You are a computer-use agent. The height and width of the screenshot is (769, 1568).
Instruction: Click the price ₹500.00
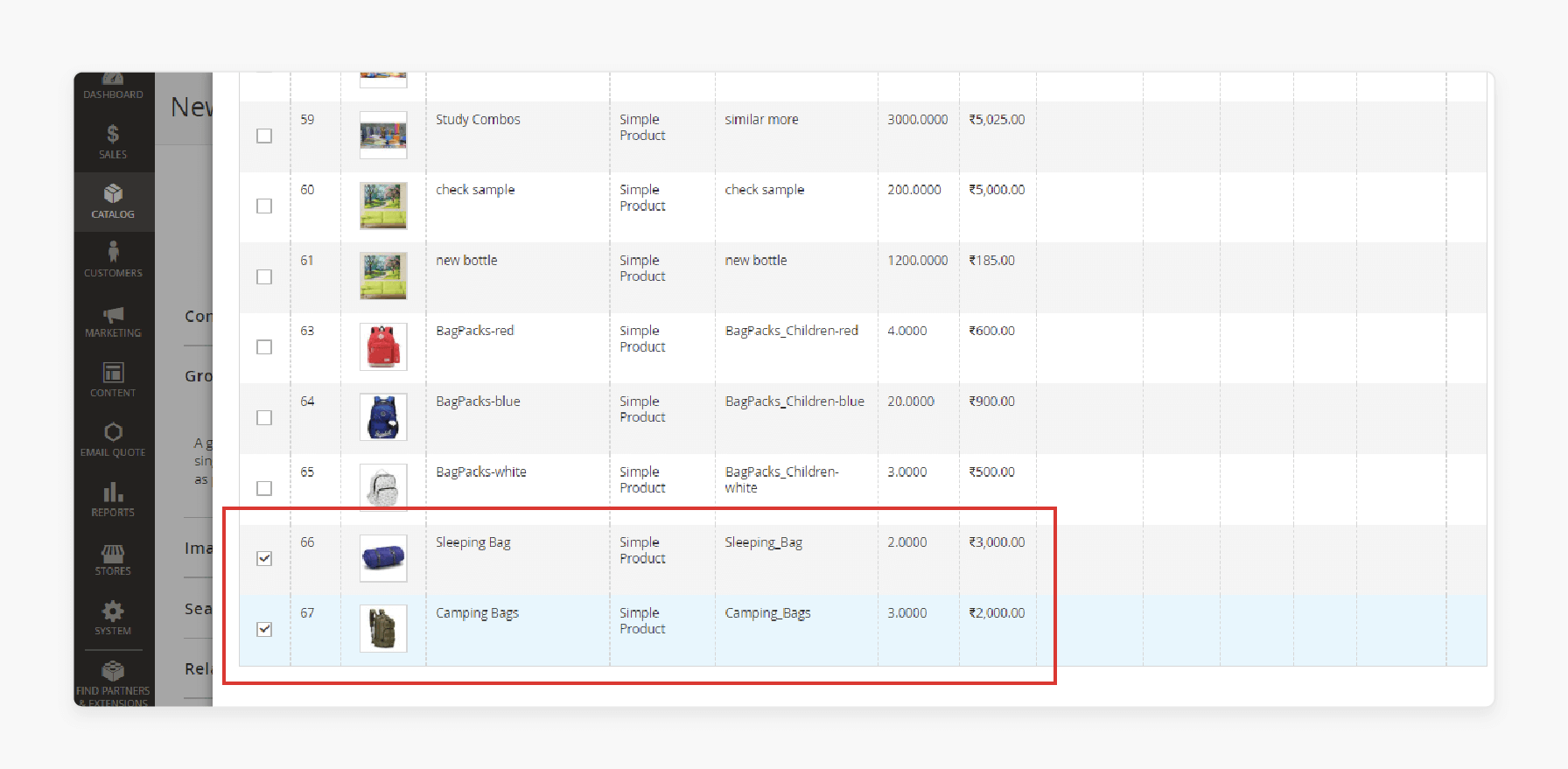991,472
